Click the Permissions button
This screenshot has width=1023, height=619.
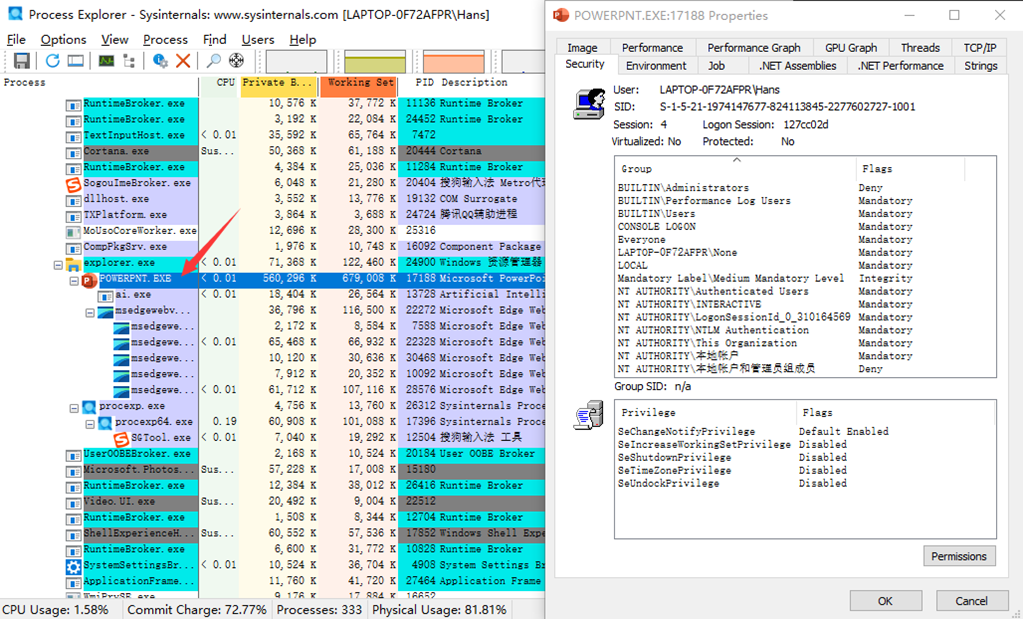(959, 556)
